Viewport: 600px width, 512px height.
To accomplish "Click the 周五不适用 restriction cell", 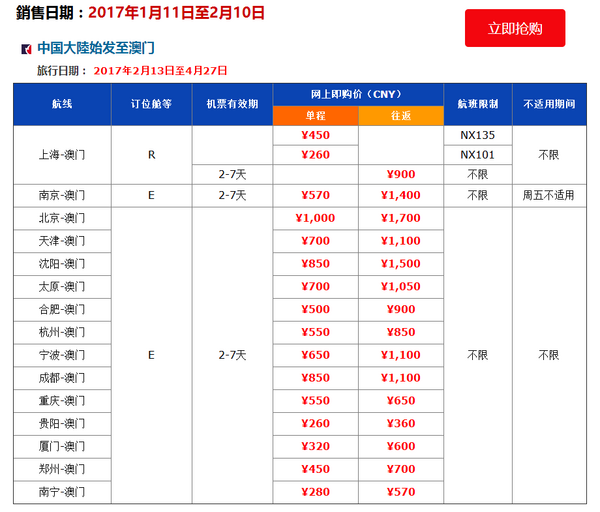I will point(548,196).
